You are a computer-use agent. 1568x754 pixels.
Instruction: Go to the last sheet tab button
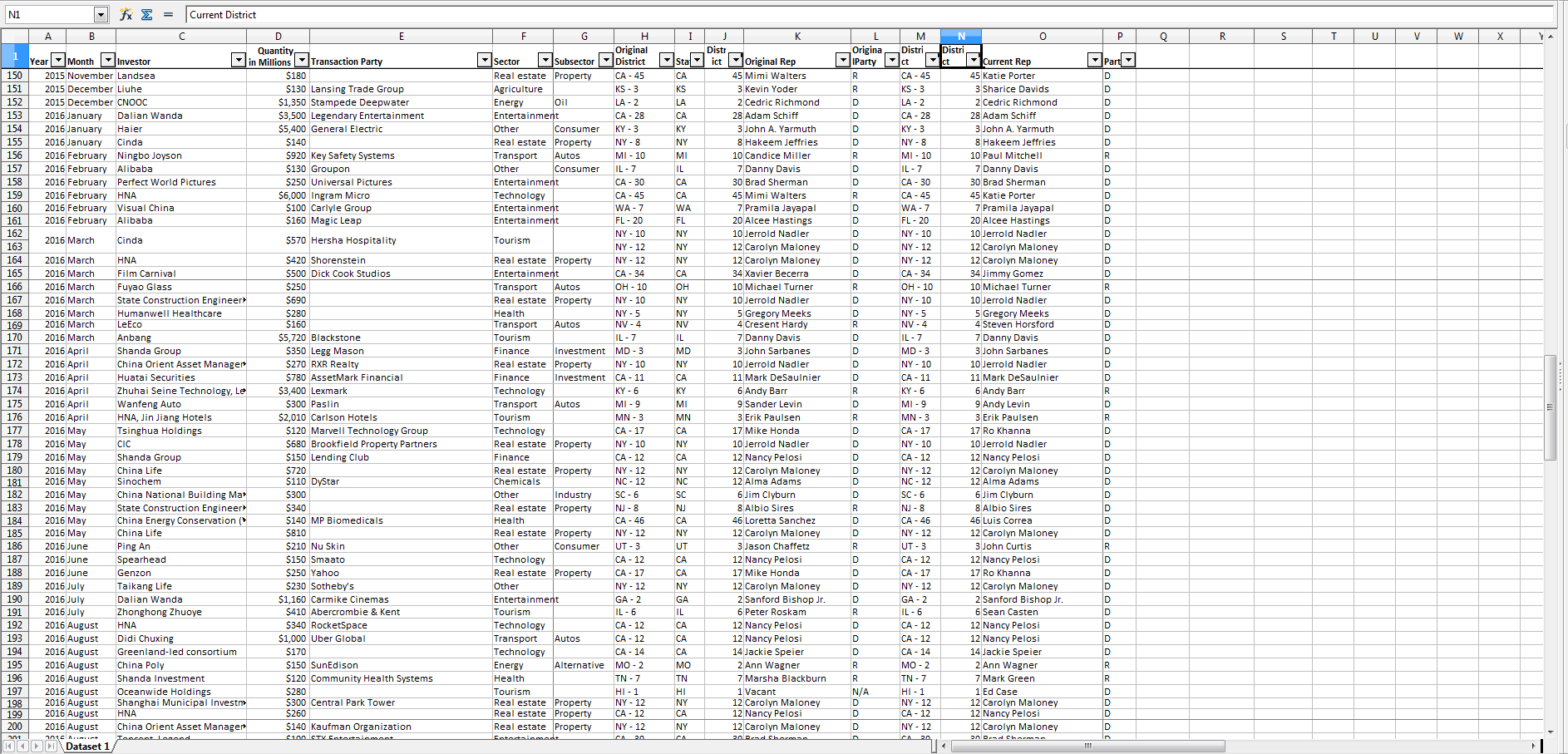pyautogui.click(x=51, y=747)
